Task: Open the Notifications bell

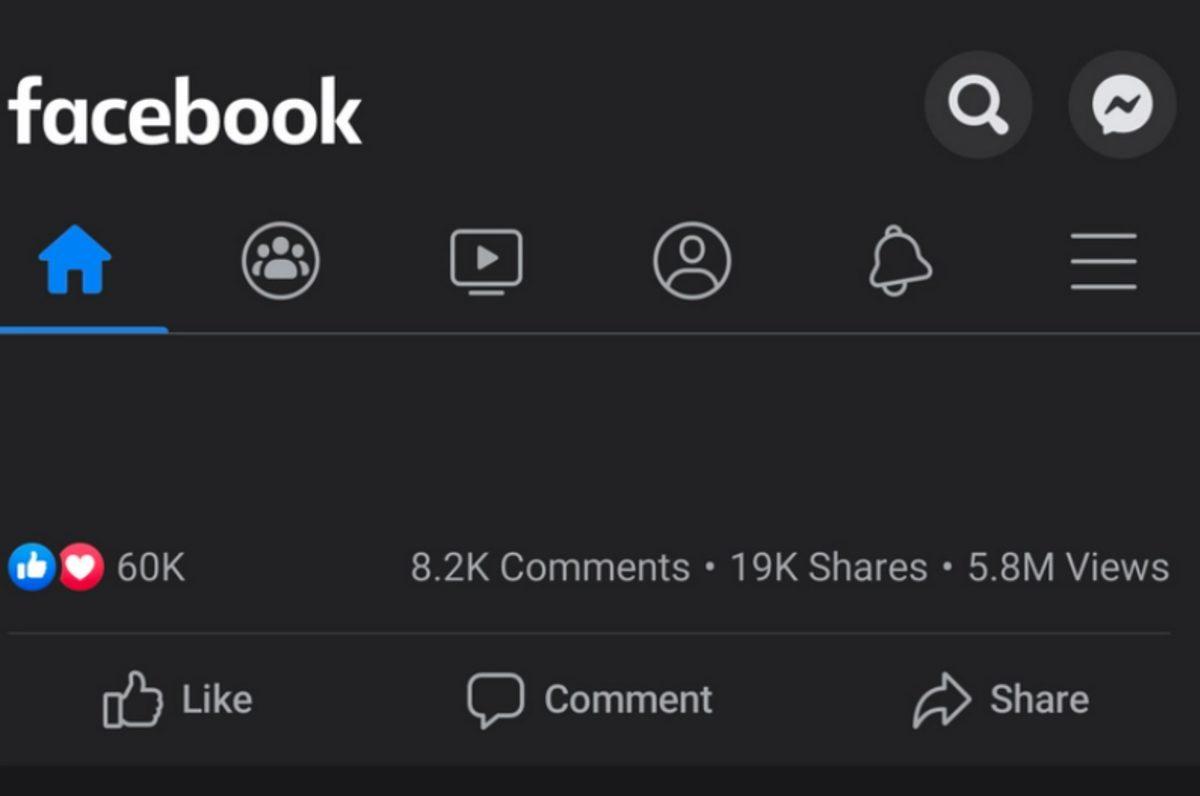Action: (897, 260)
